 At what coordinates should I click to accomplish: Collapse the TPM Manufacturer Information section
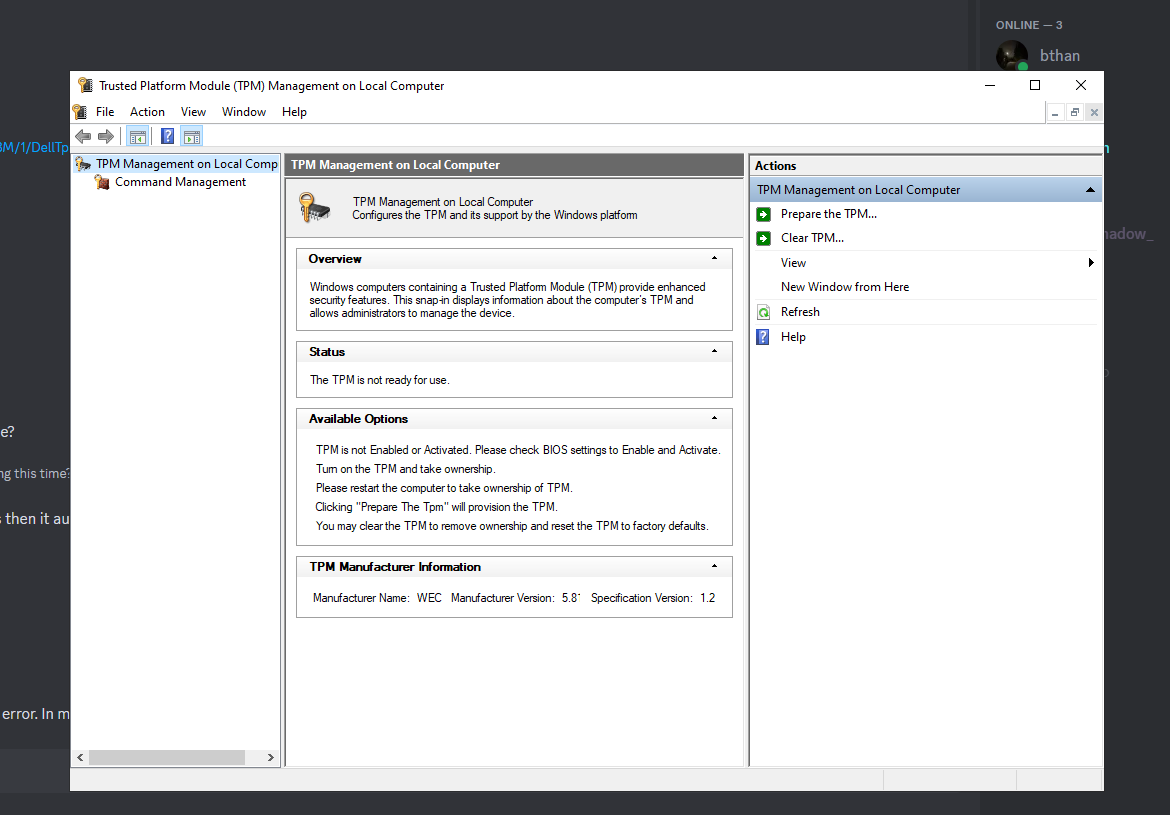pyautogui.click(x=714, y=566)
